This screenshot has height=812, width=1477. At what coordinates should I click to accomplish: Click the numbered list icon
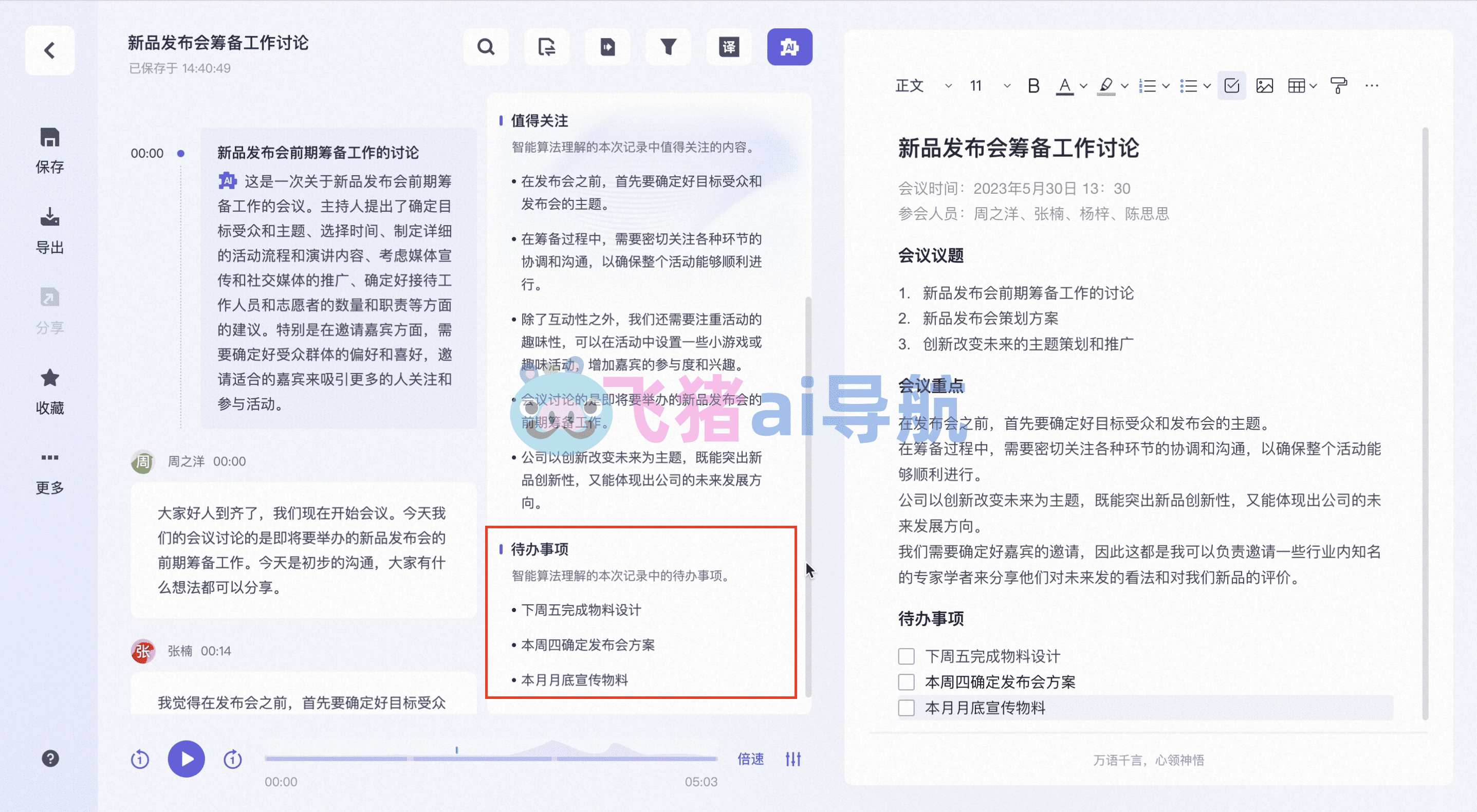1147,86
